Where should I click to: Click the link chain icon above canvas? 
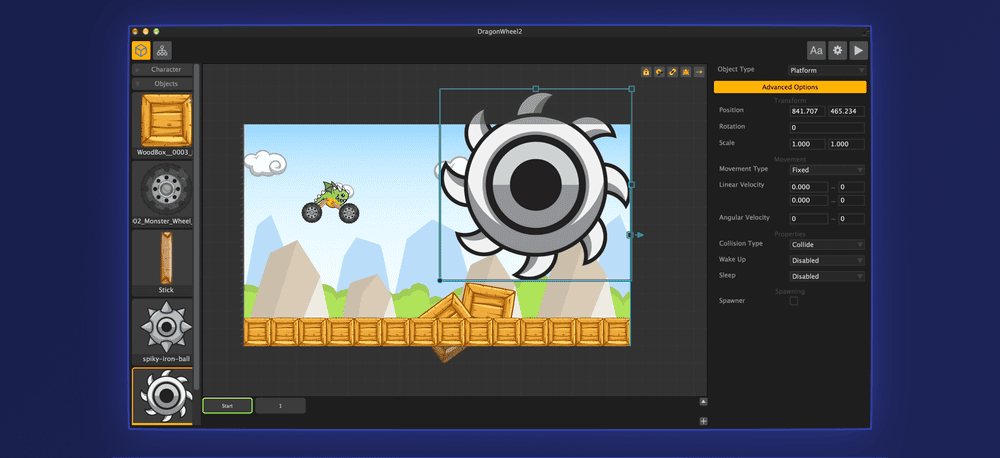click(672, 72)
